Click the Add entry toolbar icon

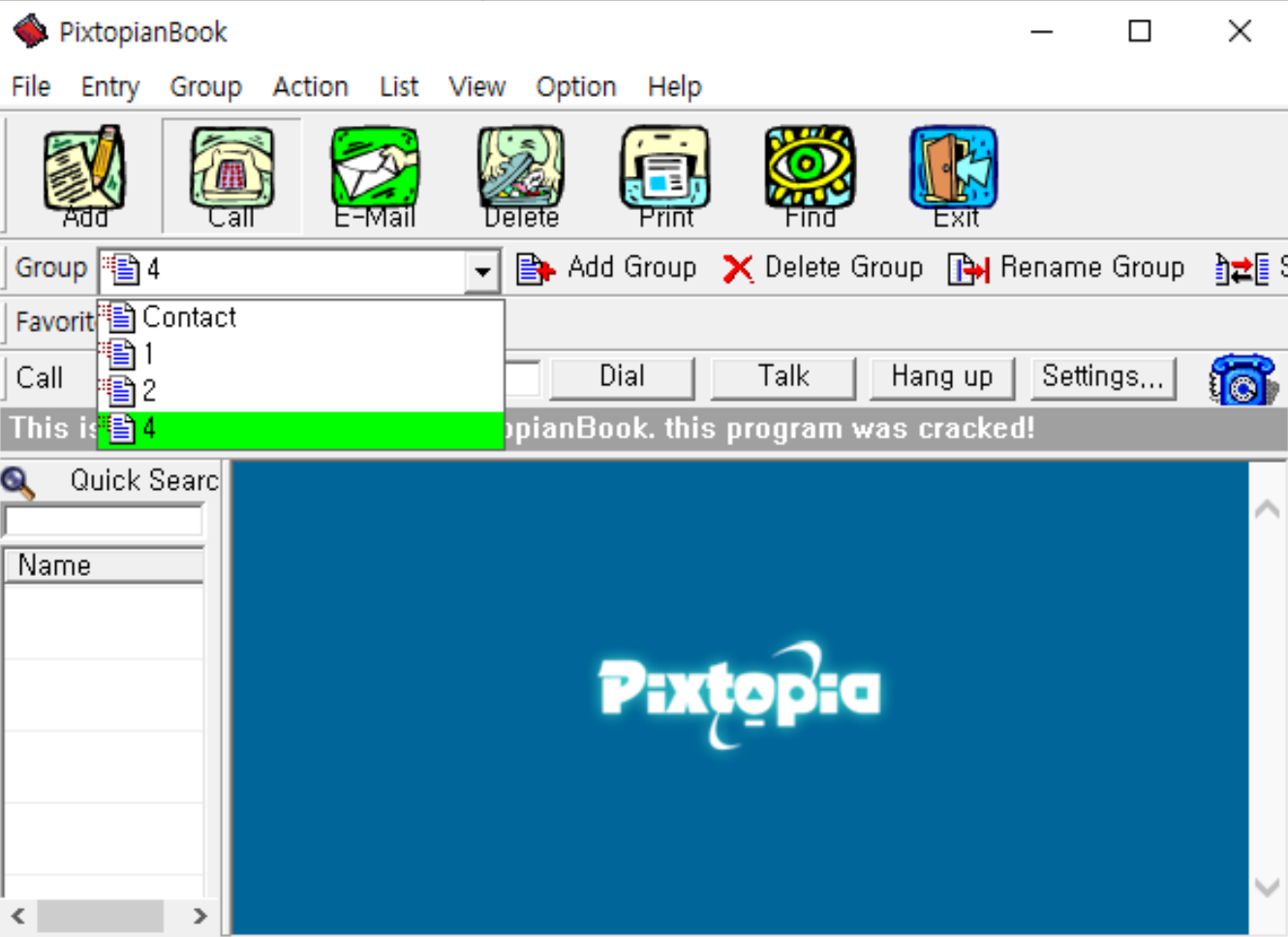tap(85, 176)
